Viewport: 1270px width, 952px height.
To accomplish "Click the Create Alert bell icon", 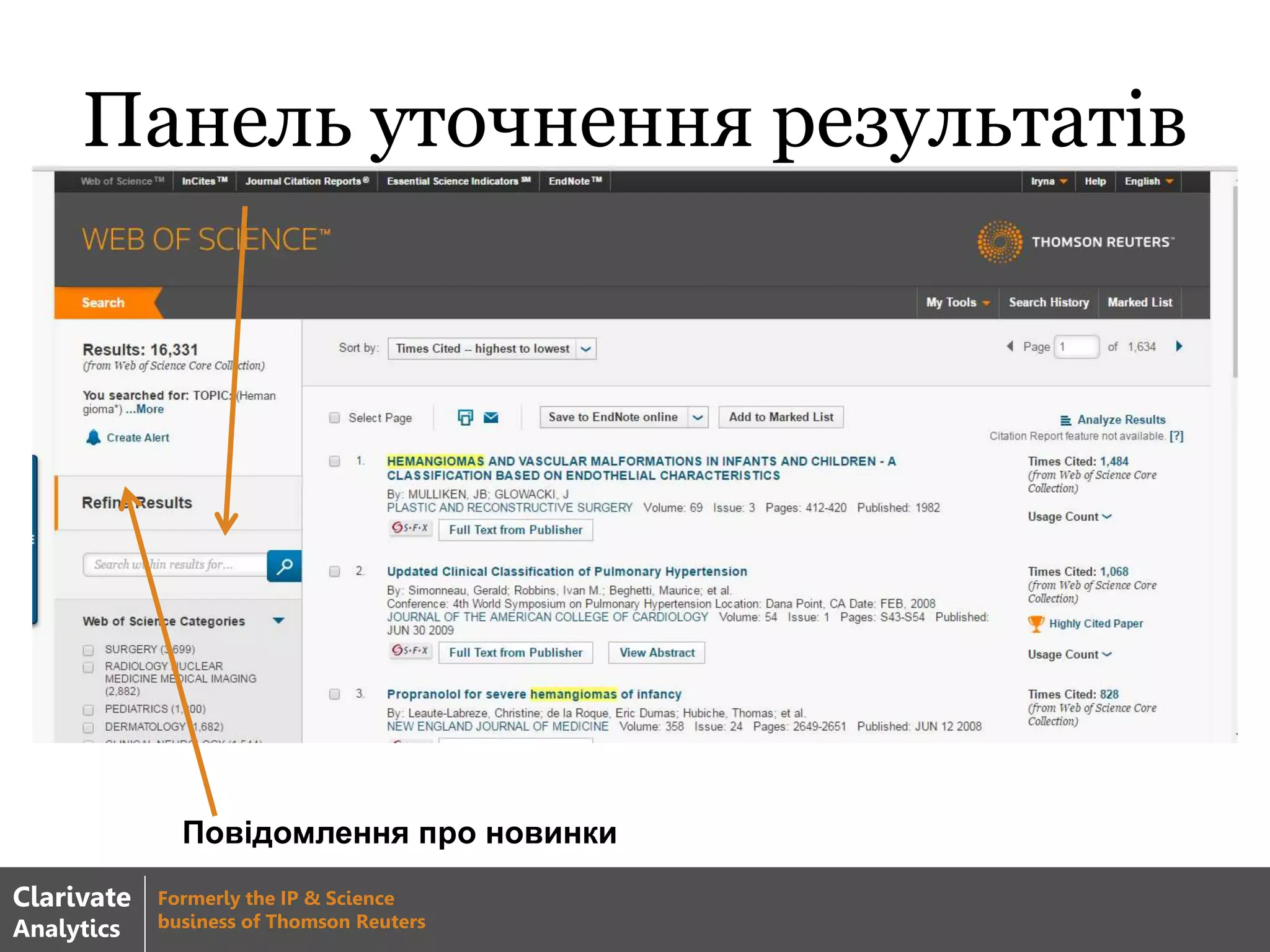I will (x=93, y=438).
